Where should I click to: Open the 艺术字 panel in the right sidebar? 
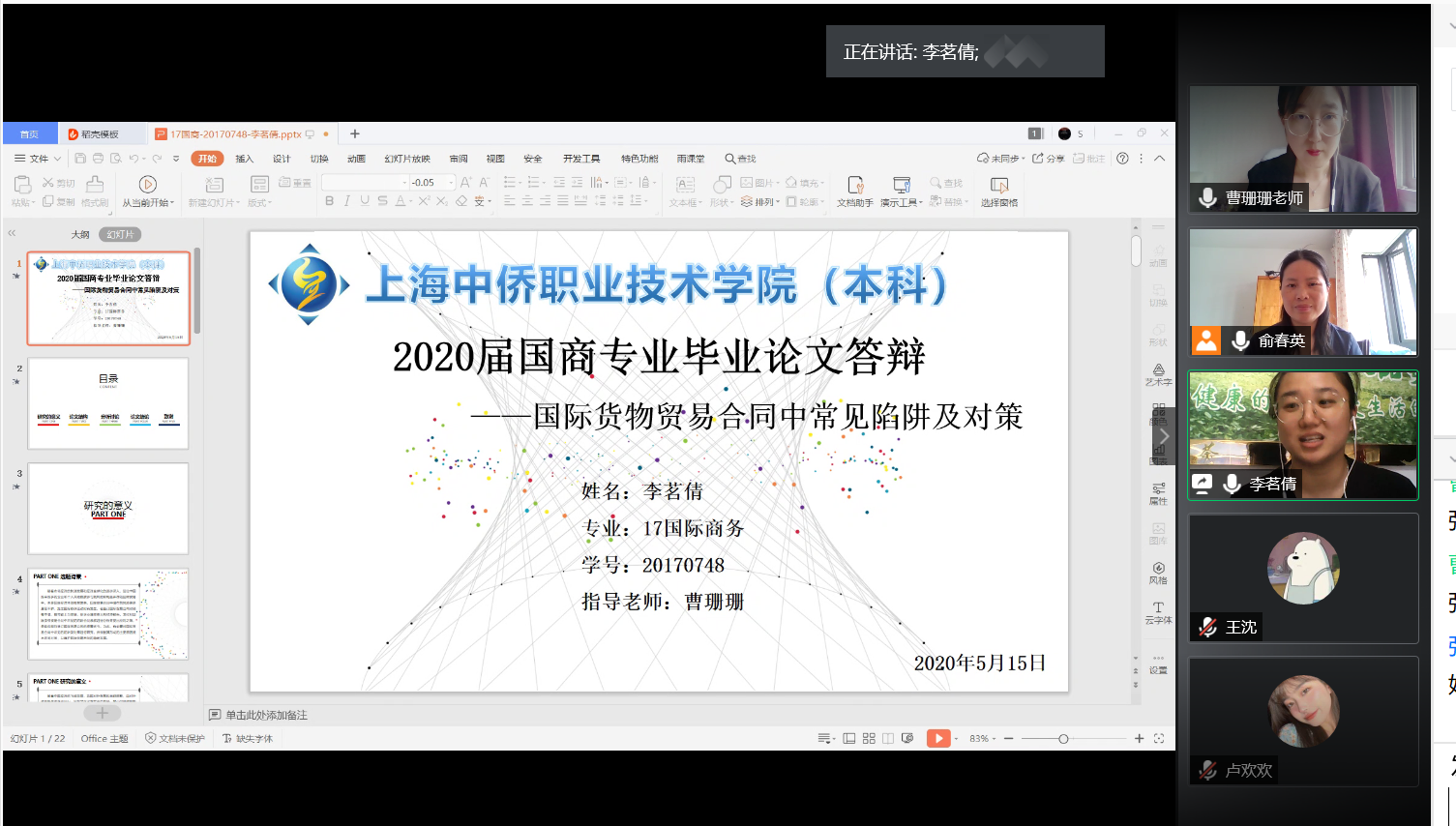[x=1158, y=374]
